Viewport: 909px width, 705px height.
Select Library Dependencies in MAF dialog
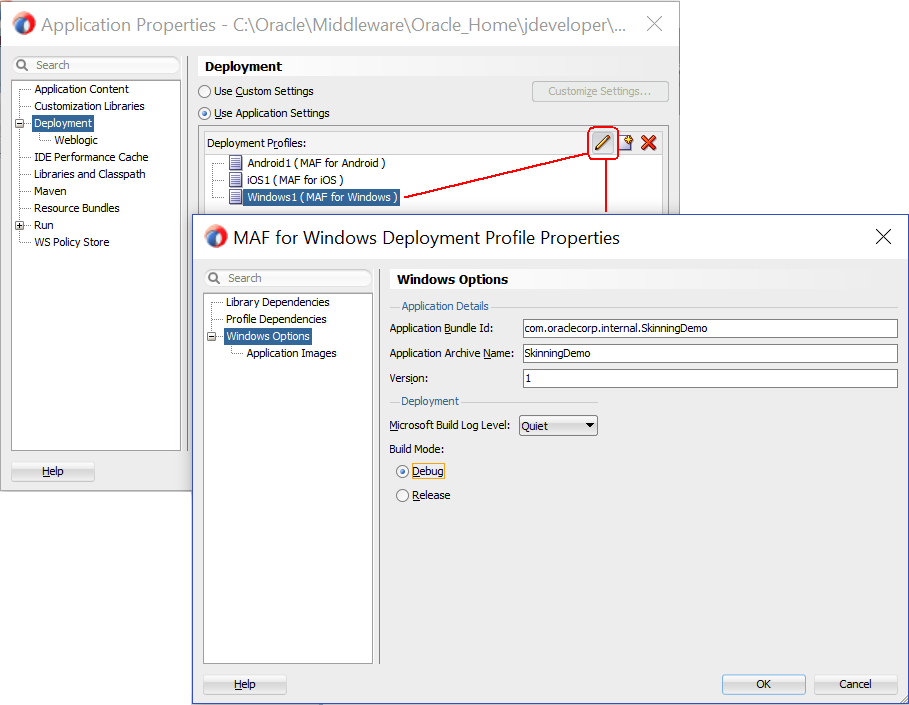coord(278,302)
